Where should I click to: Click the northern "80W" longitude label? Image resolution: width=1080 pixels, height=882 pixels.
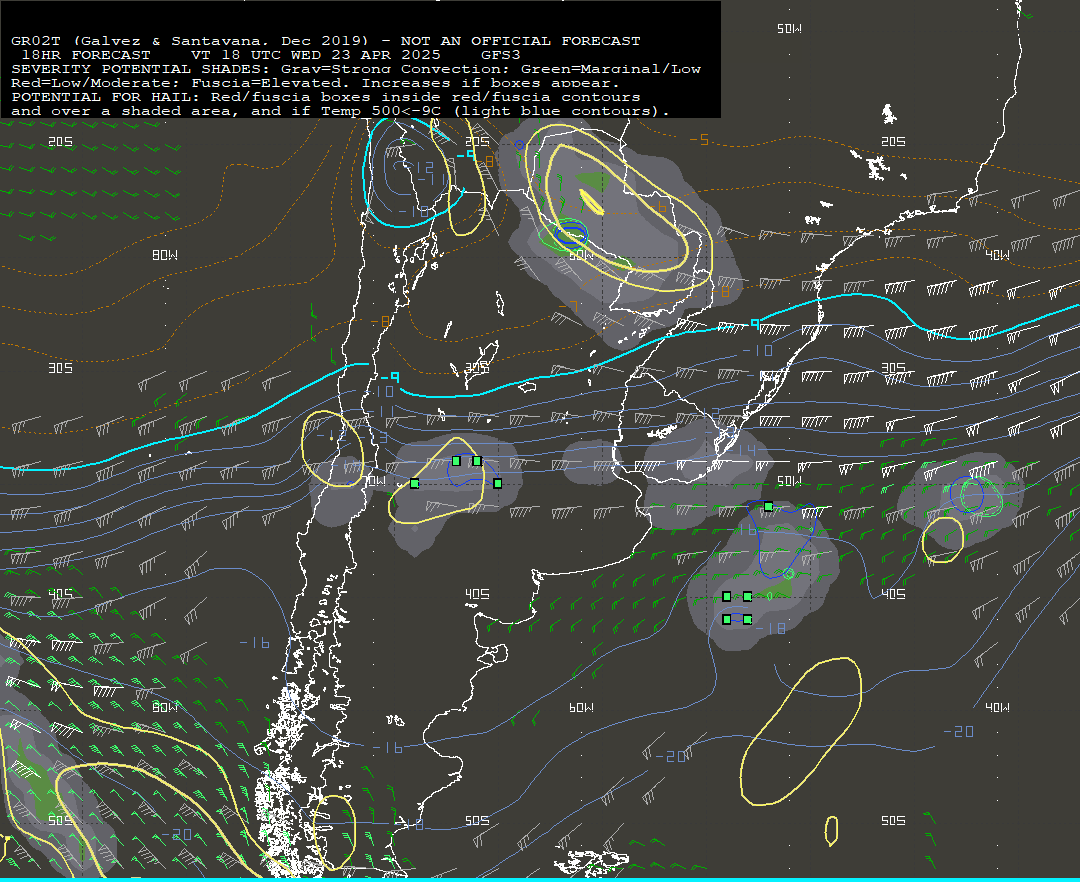(x=165, y=255)
